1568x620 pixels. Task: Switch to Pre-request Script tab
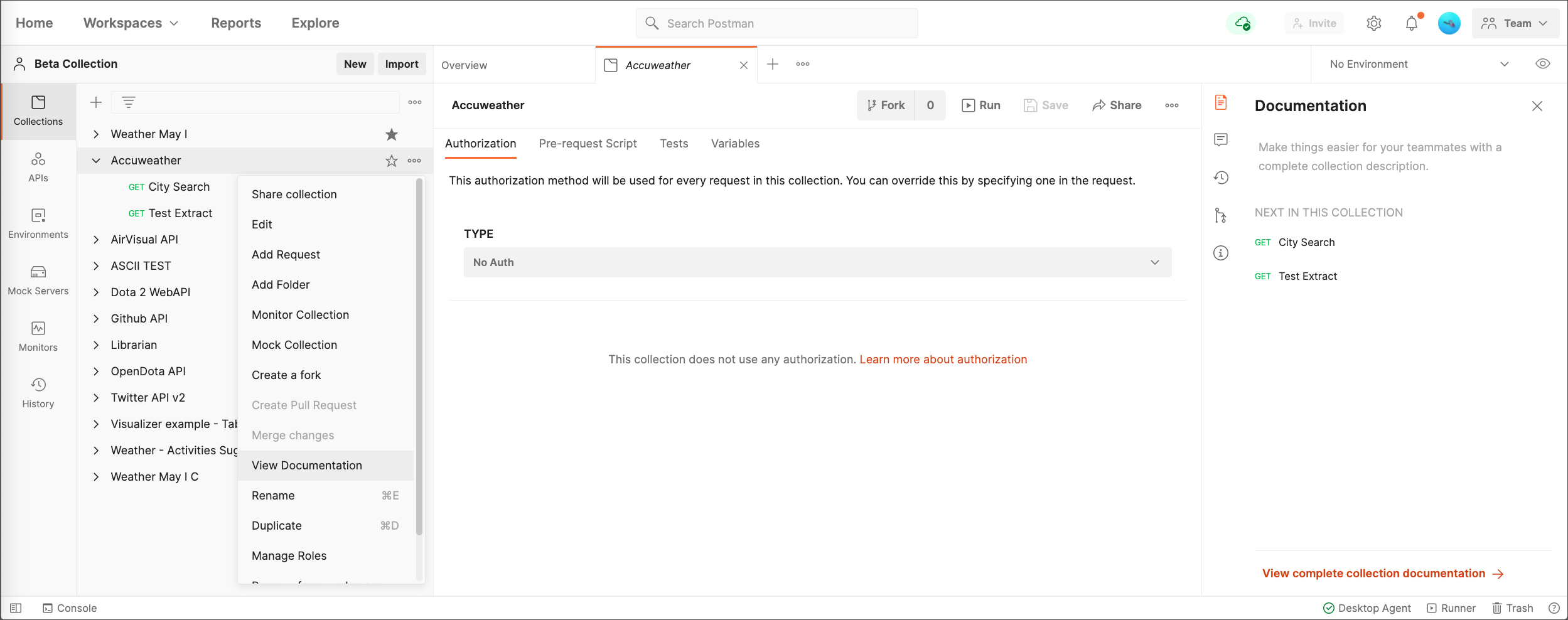coord(588,144)
